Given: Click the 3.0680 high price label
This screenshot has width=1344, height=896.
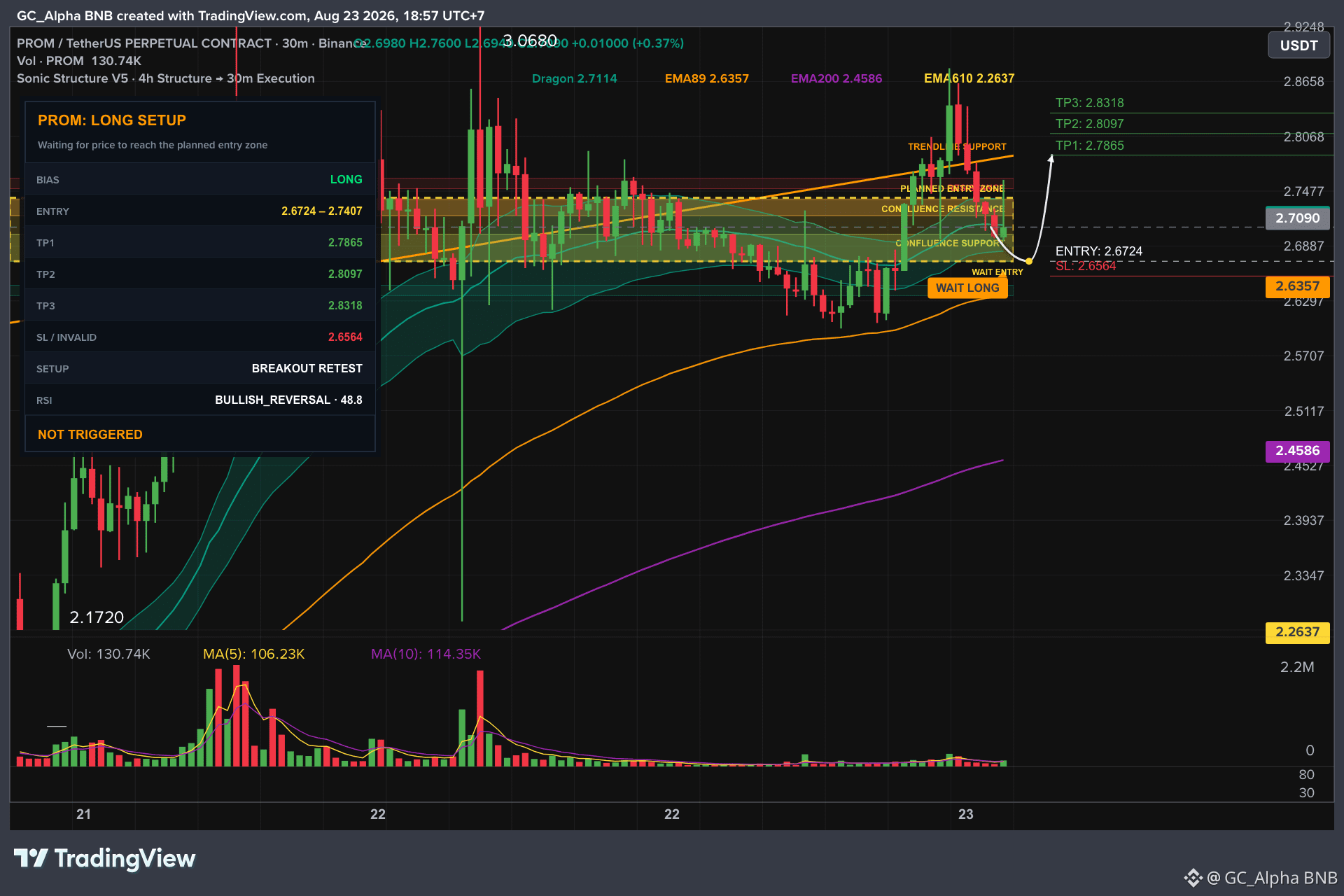Looking at the screenshot, I should (530, 41).
